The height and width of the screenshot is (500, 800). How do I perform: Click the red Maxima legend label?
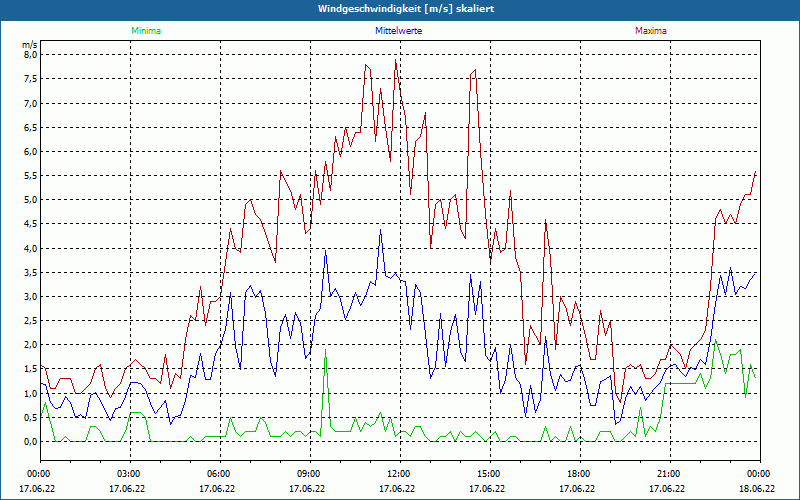651,31
